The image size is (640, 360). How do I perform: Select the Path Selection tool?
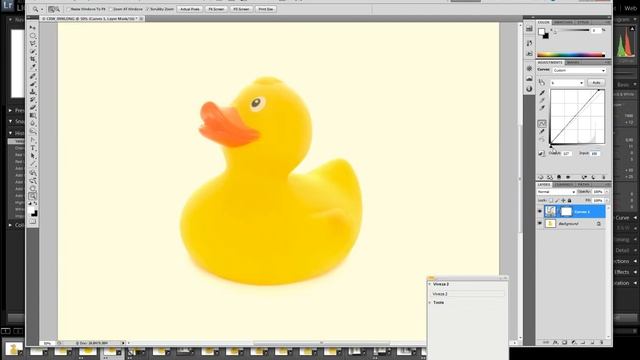pyautogui.click(x=33, y=156)
